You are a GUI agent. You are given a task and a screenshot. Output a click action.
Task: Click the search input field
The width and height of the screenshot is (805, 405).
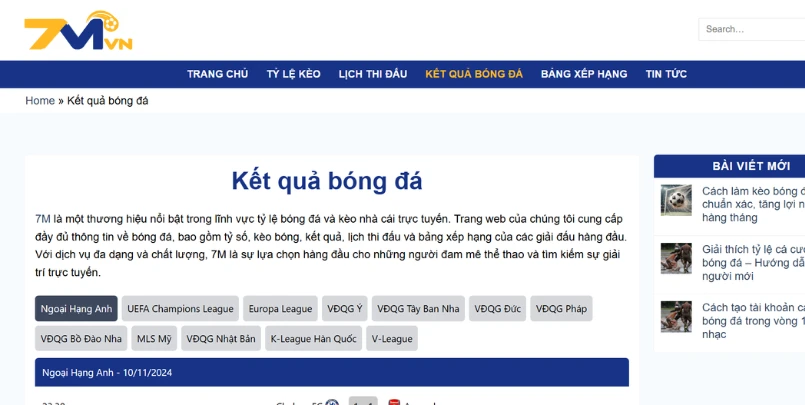click(752, 29)
